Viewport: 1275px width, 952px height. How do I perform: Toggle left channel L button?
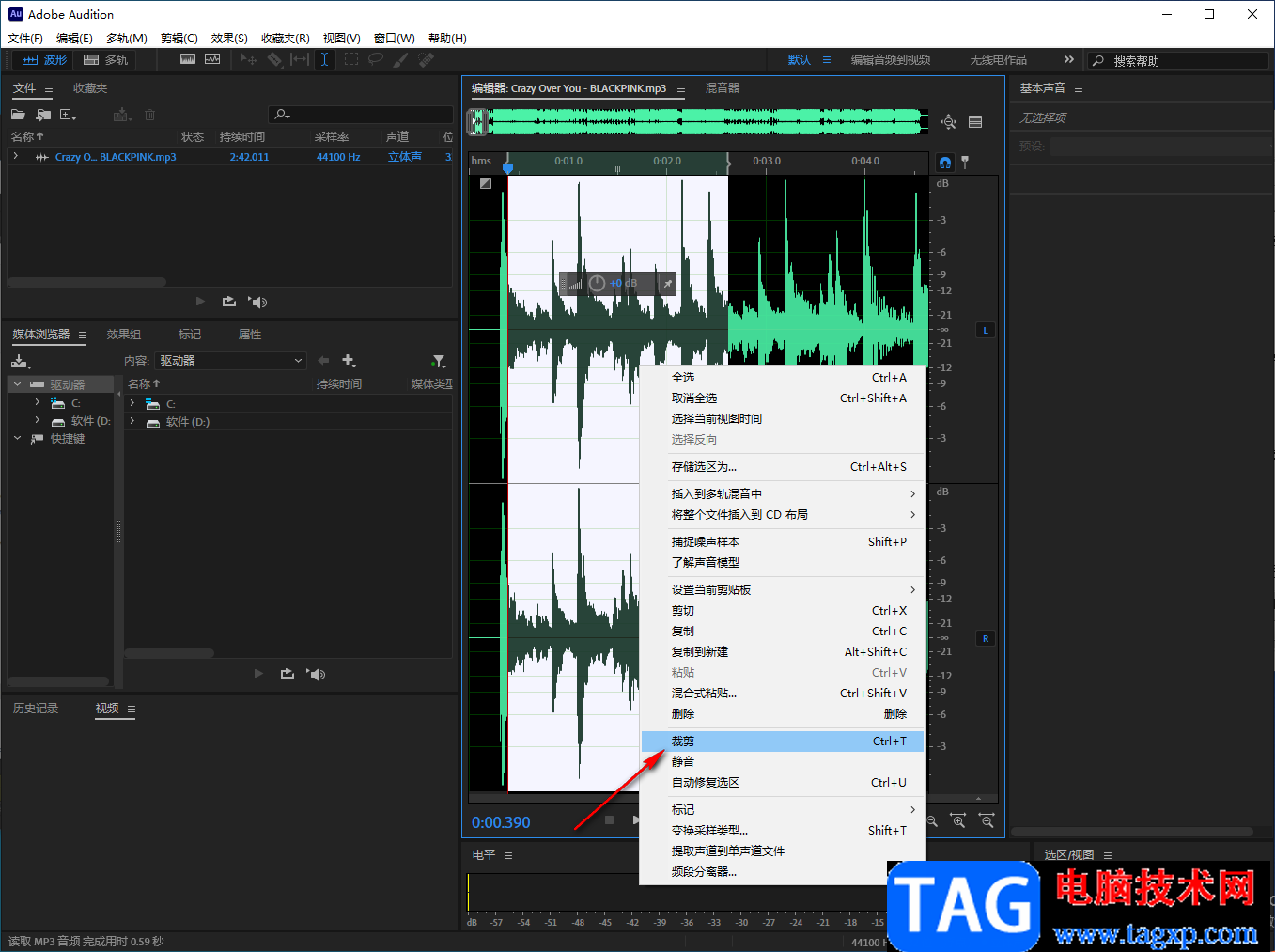tap(986, 331)
